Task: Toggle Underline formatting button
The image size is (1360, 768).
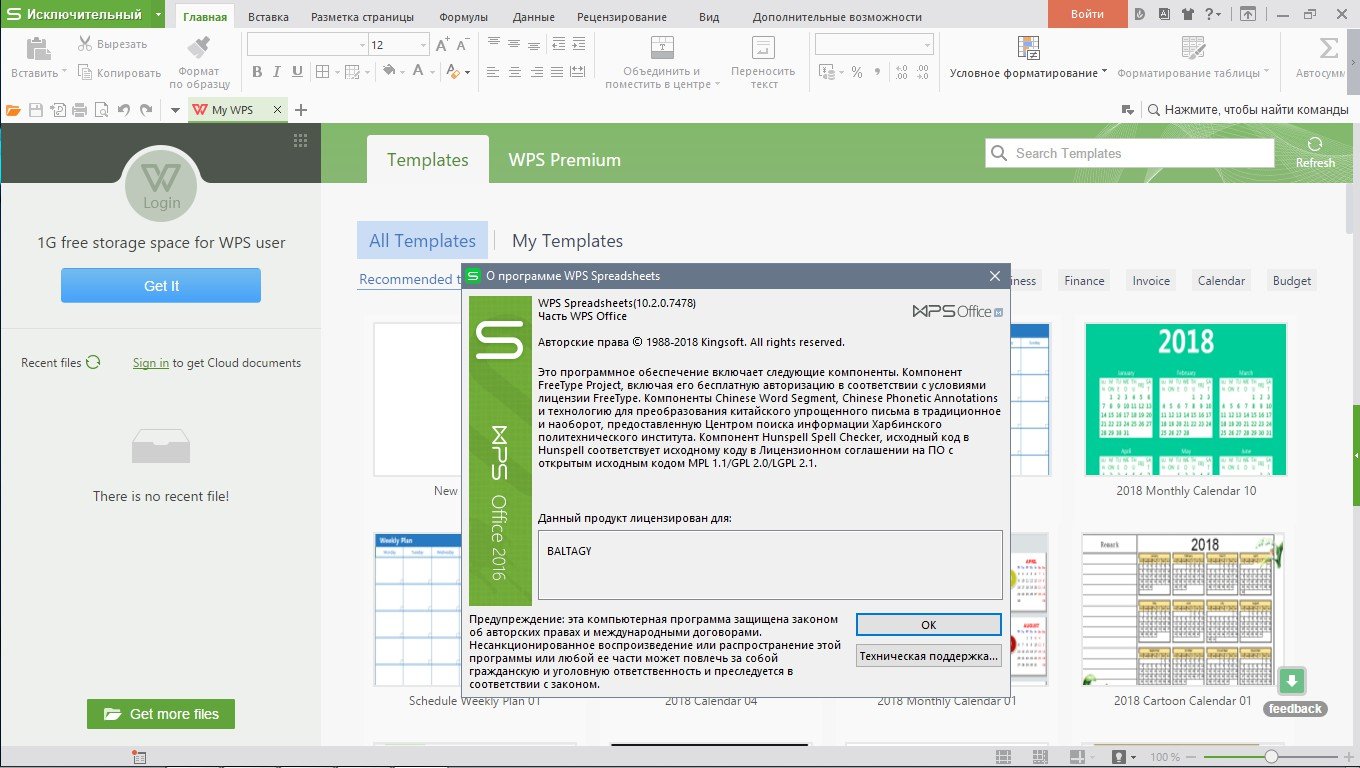Action: [297, 72]
